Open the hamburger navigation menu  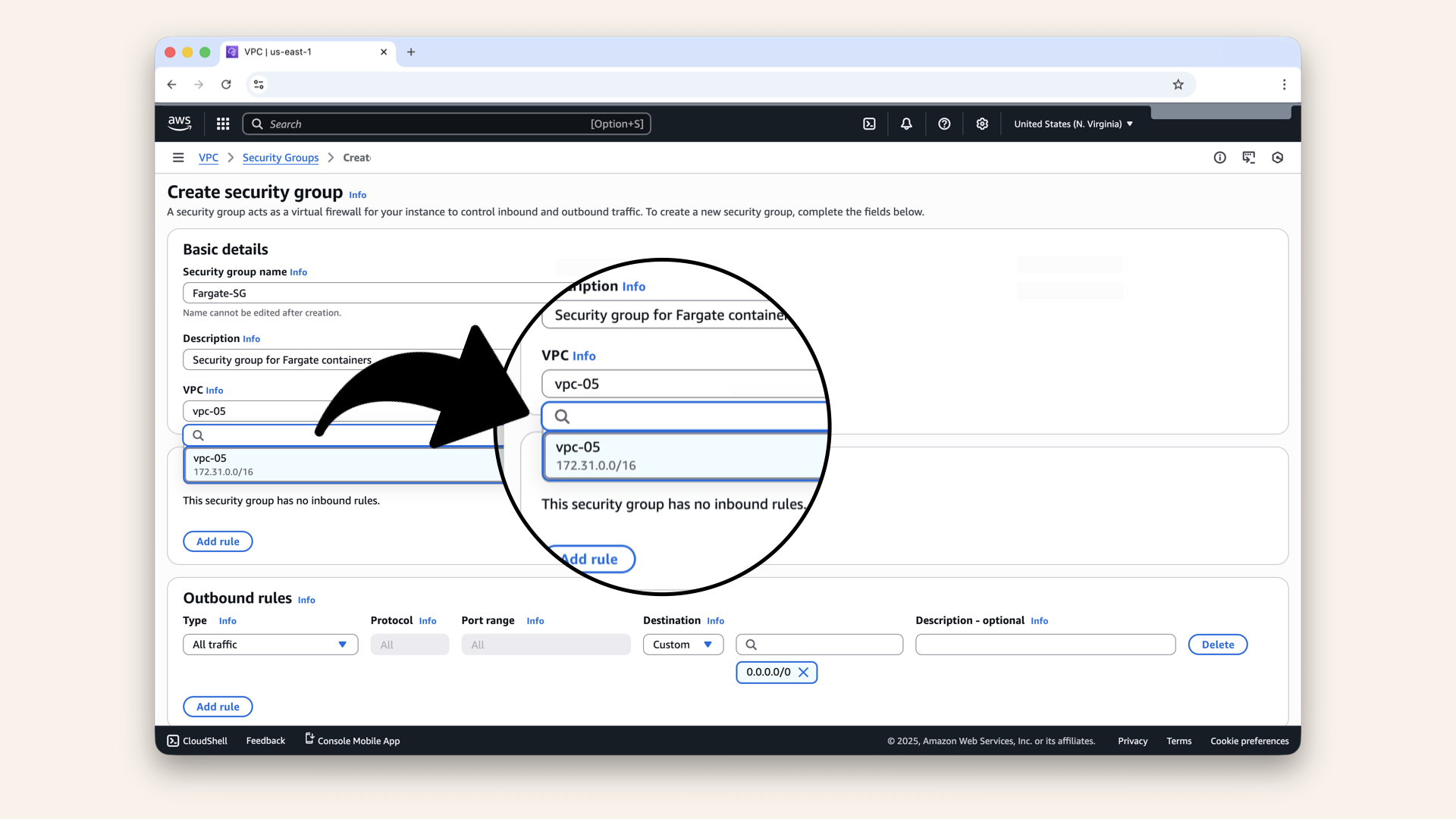178,157
